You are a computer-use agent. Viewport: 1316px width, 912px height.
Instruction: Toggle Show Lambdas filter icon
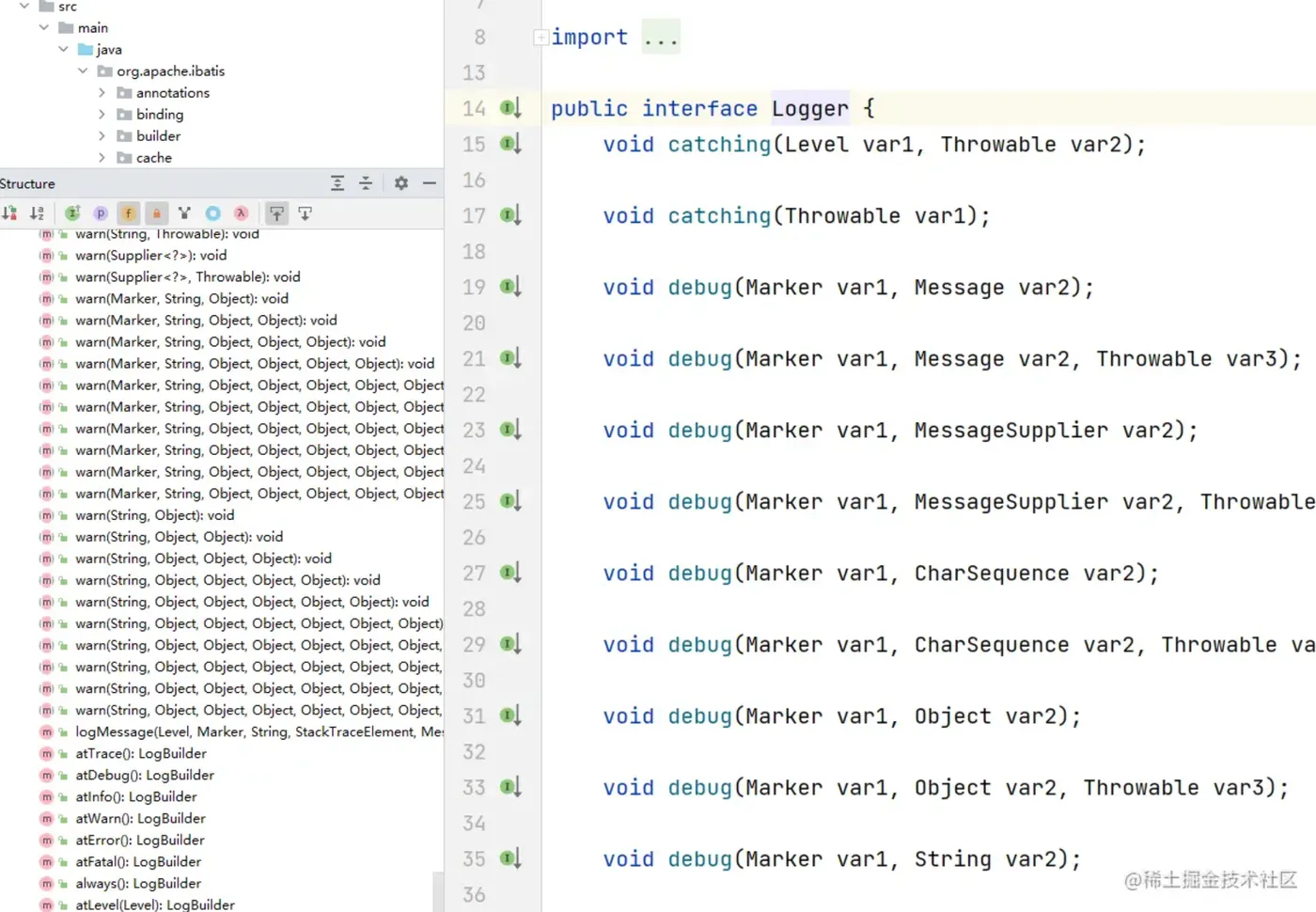click(x=241, y=213)
